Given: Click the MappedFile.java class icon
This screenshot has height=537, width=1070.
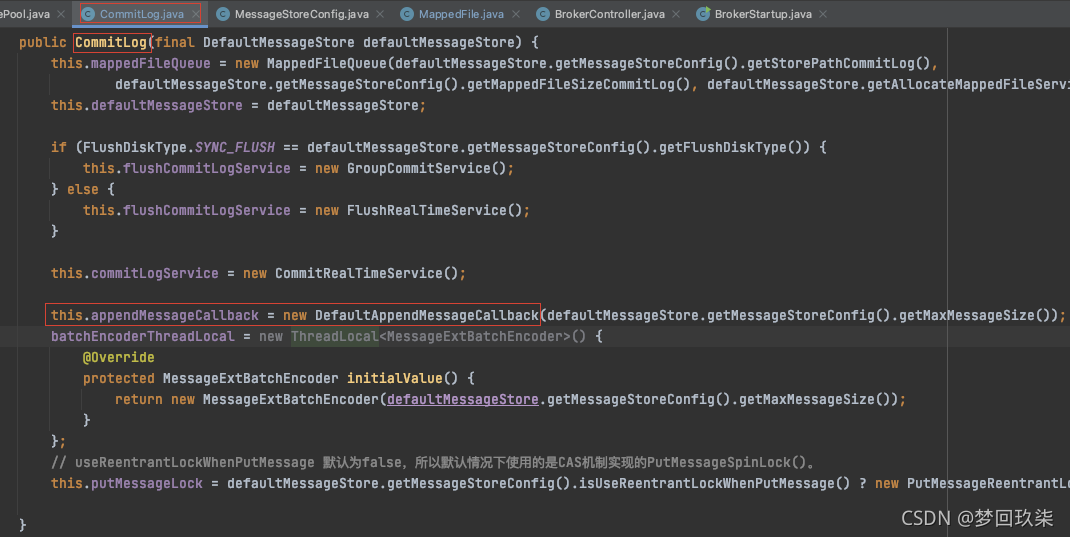Looking at the screenshot, I should 407,14.
